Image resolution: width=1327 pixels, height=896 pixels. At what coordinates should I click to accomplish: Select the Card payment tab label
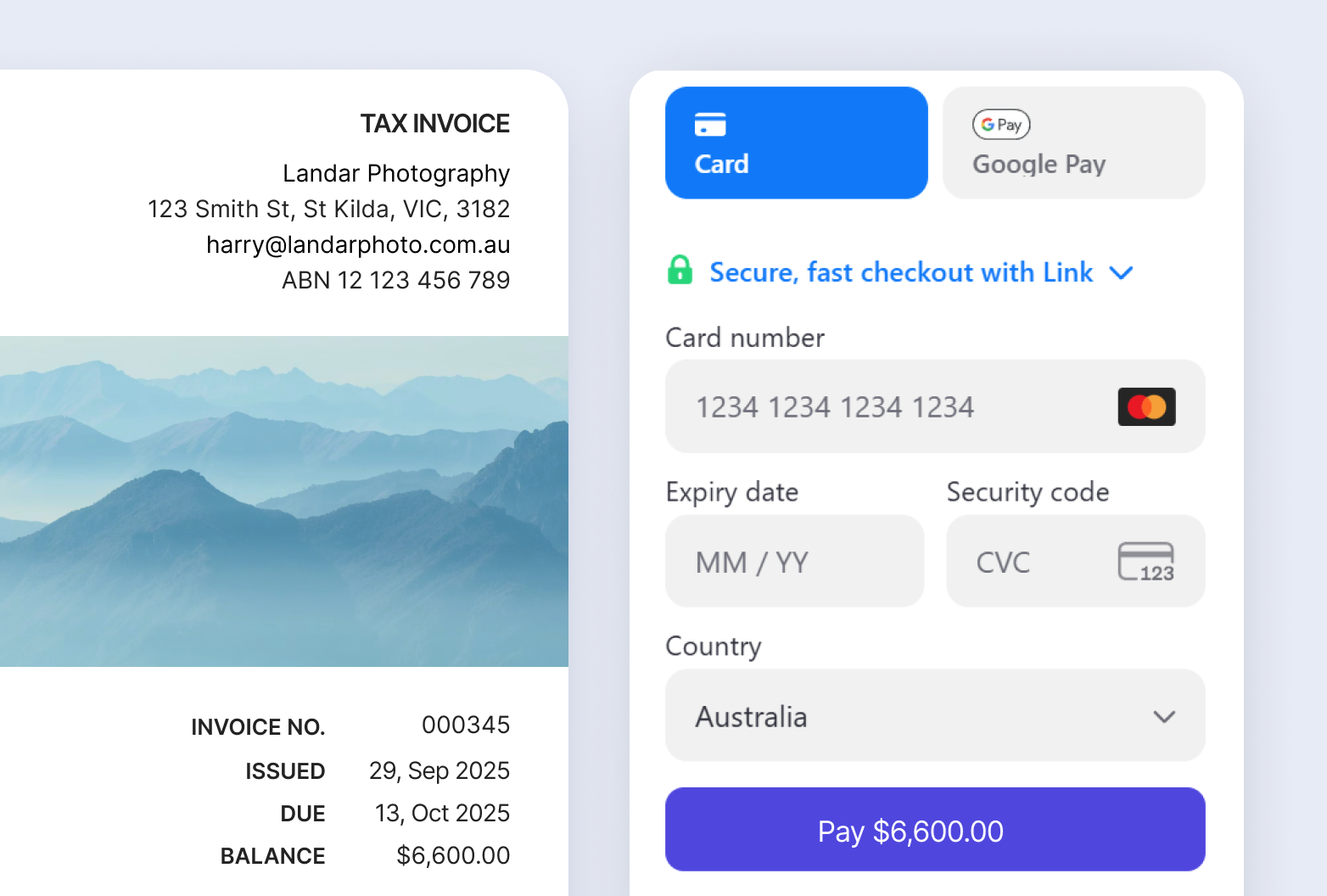(x=722, y=164)
